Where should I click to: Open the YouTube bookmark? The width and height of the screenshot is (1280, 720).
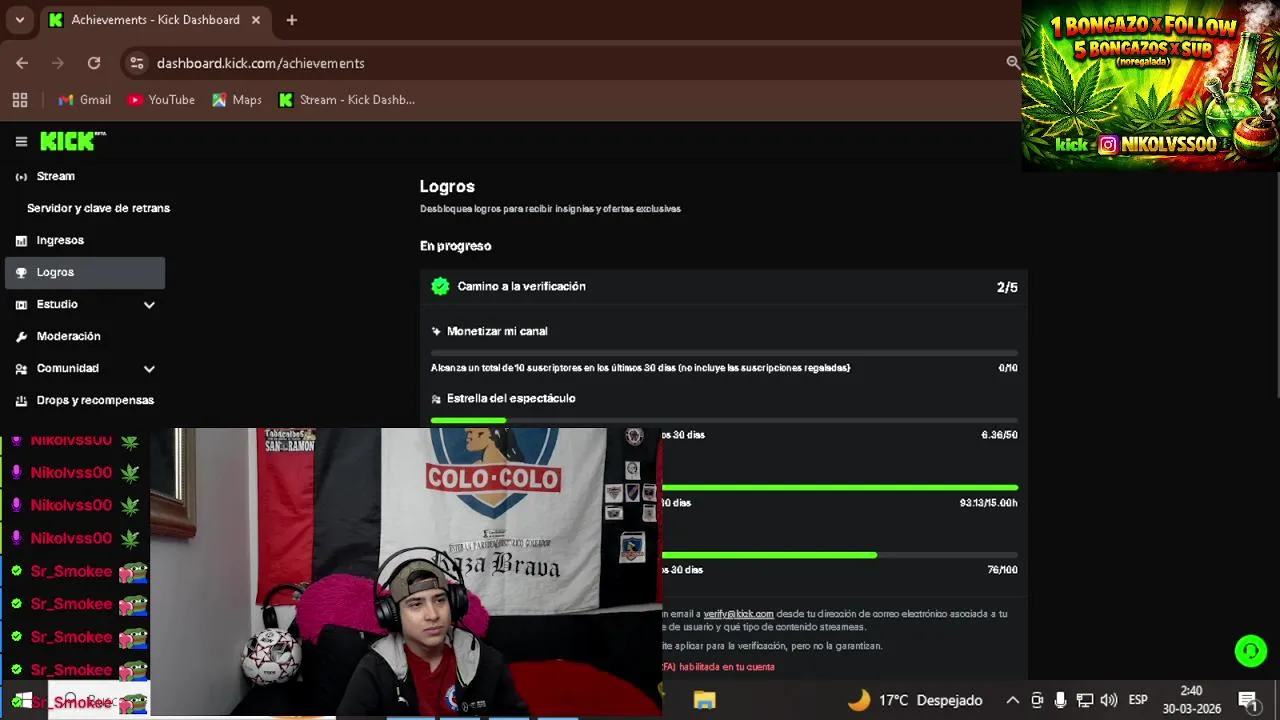pos(161,100)
